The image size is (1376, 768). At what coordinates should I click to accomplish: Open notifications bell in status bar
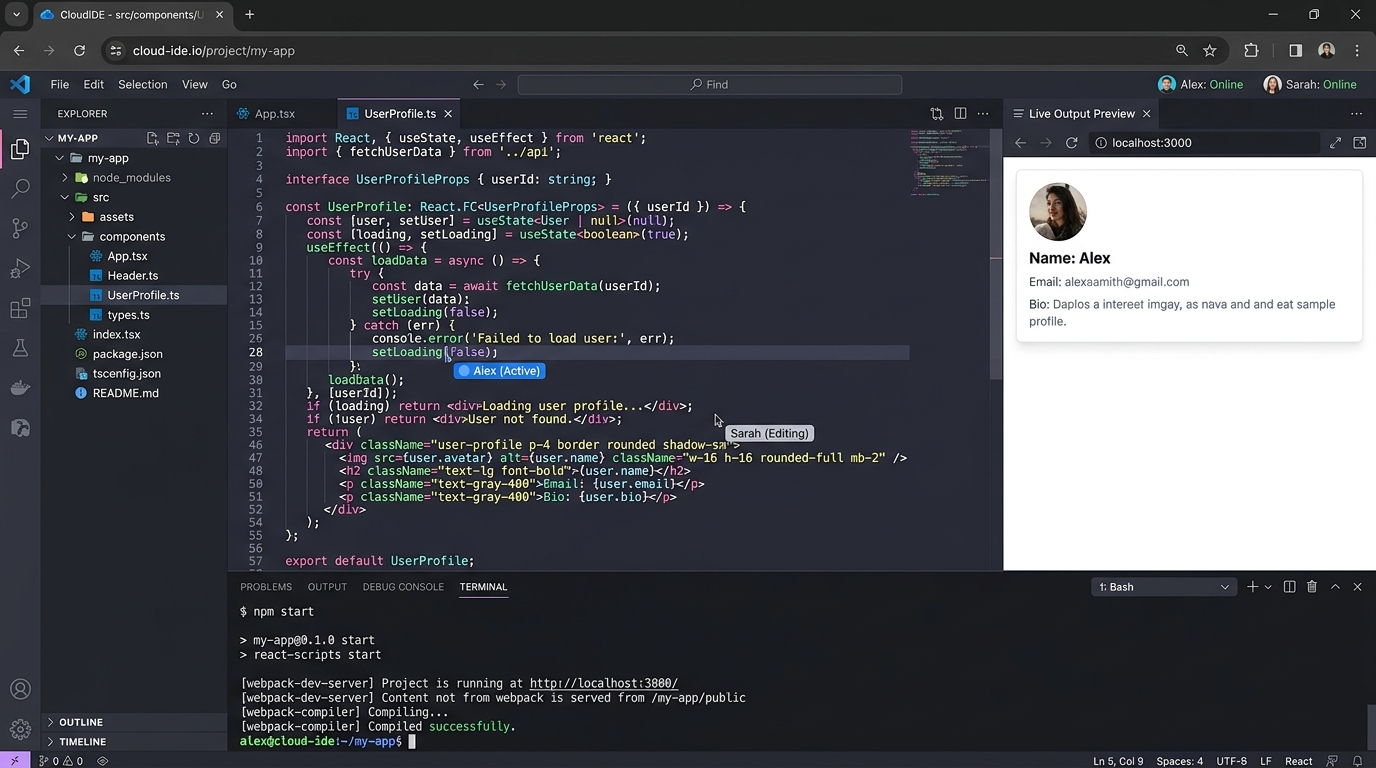[1357, 761]
